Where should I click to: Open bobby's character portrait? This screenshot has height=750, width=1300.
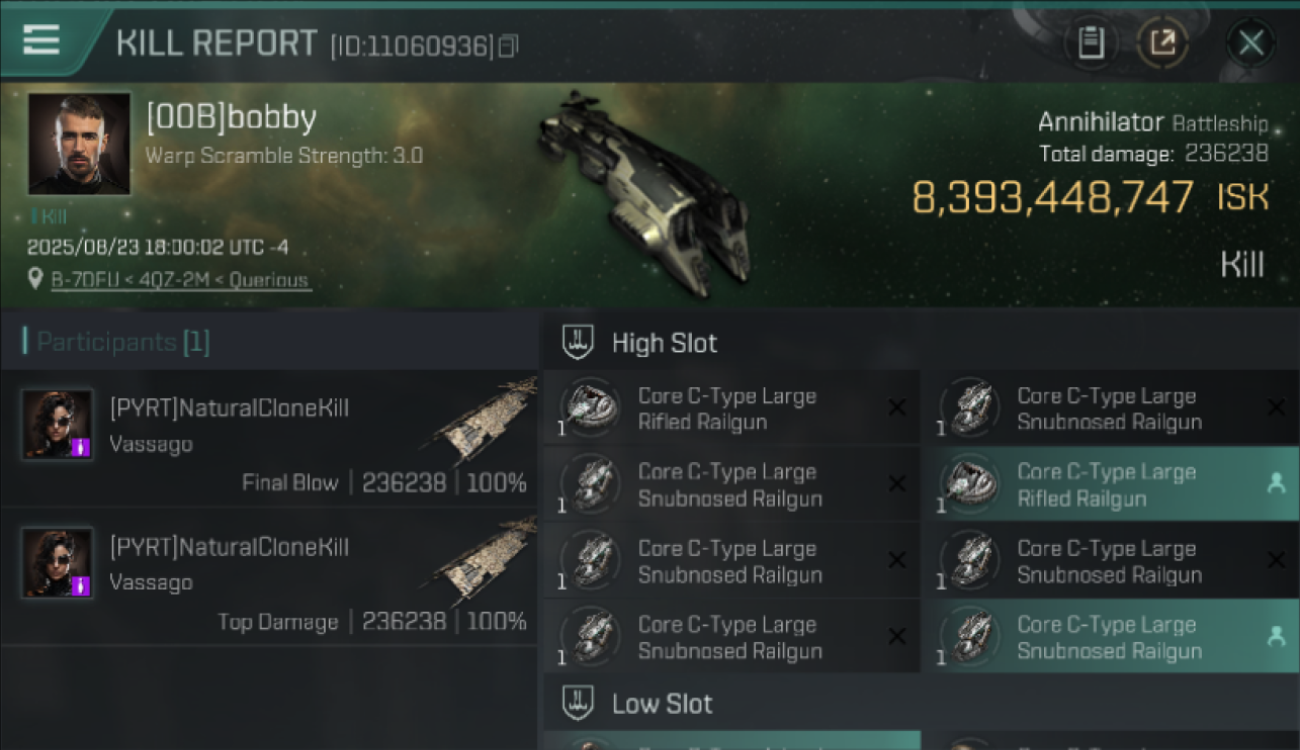pyautogui.click(x=79, y=143)
